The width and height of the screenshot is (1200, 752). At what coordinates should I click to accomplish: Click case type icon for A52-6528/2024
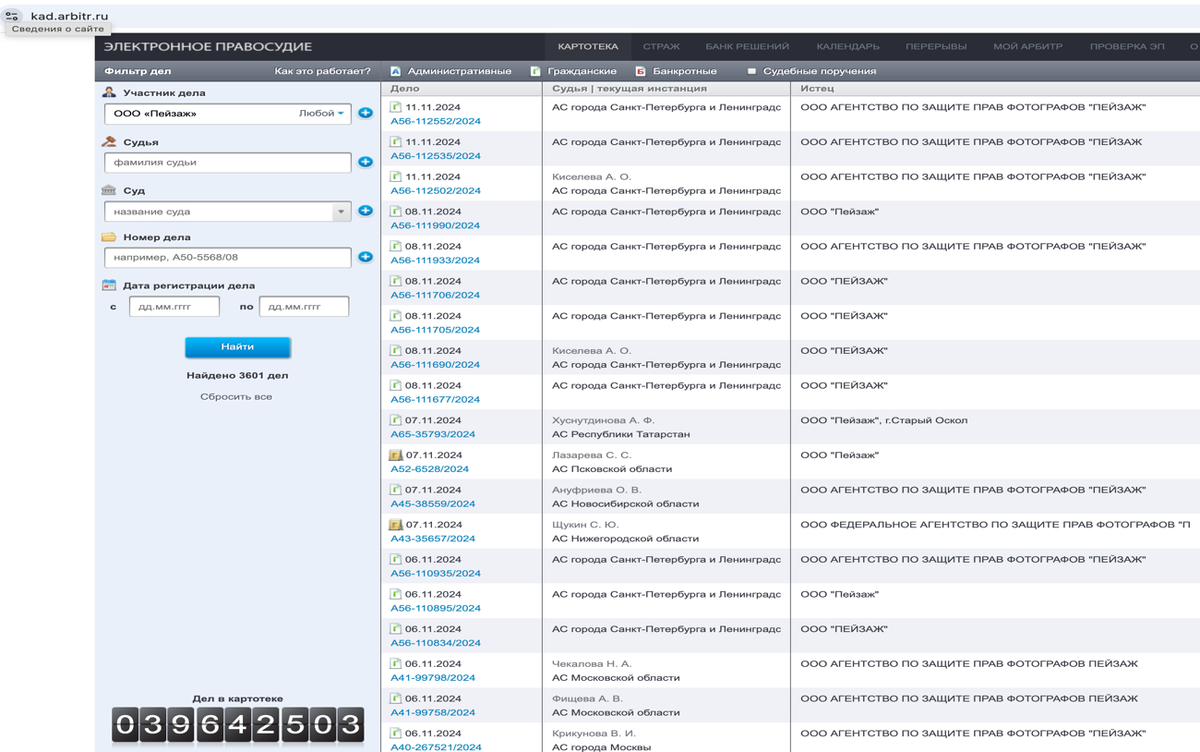coord(396,455)
